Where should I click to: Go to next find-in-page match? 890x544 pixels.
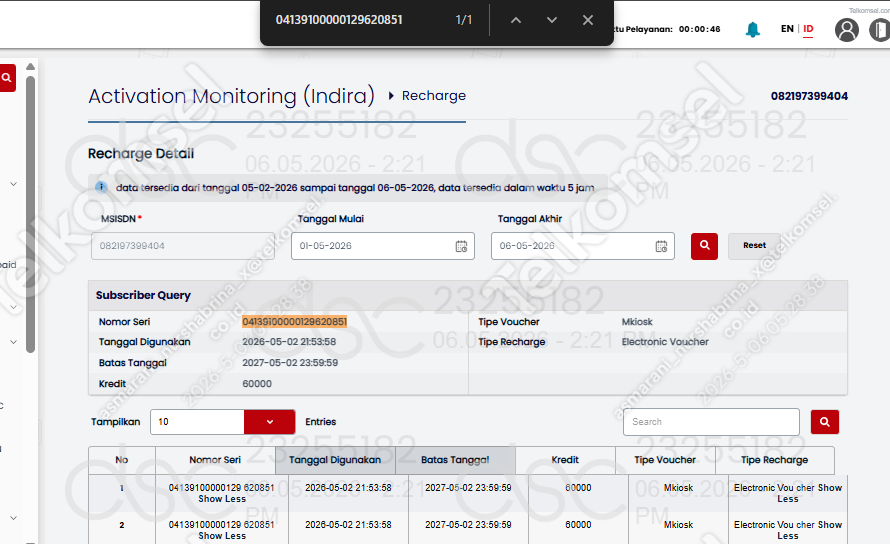(x=551, y=20)
